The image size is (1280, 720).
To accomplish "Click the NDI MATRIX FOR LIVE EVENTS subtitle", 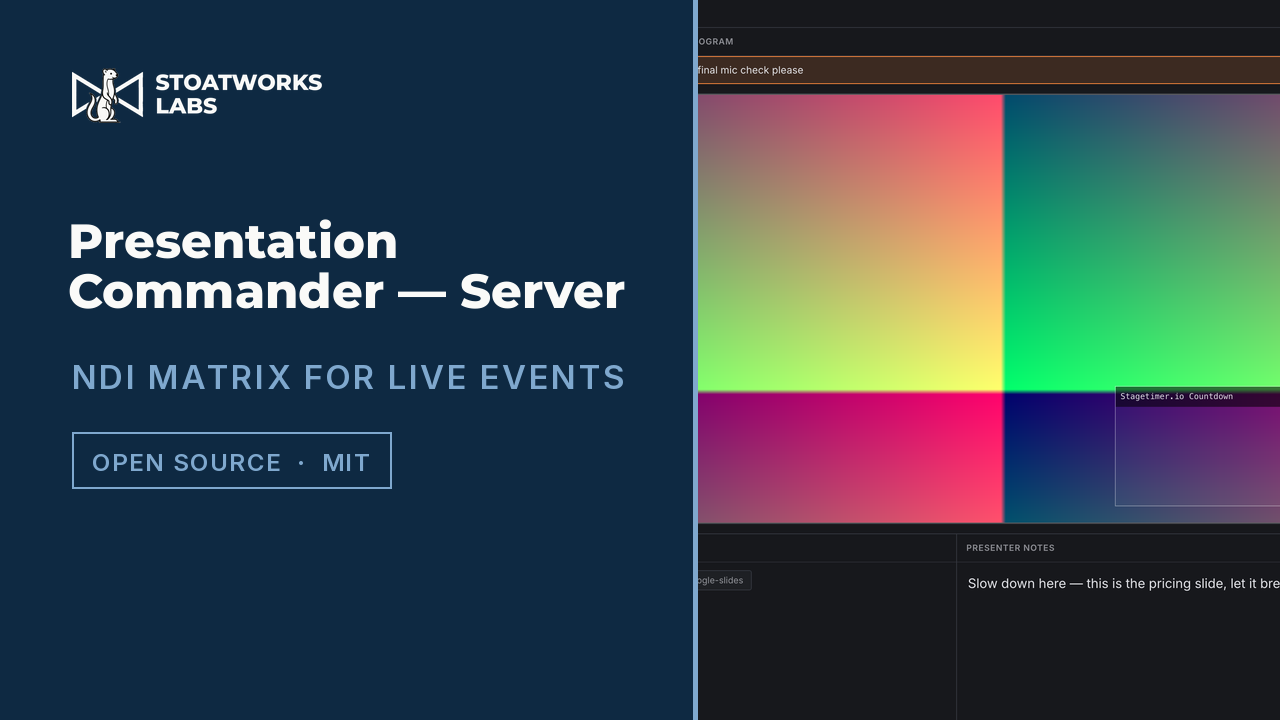I will (348, 378).
